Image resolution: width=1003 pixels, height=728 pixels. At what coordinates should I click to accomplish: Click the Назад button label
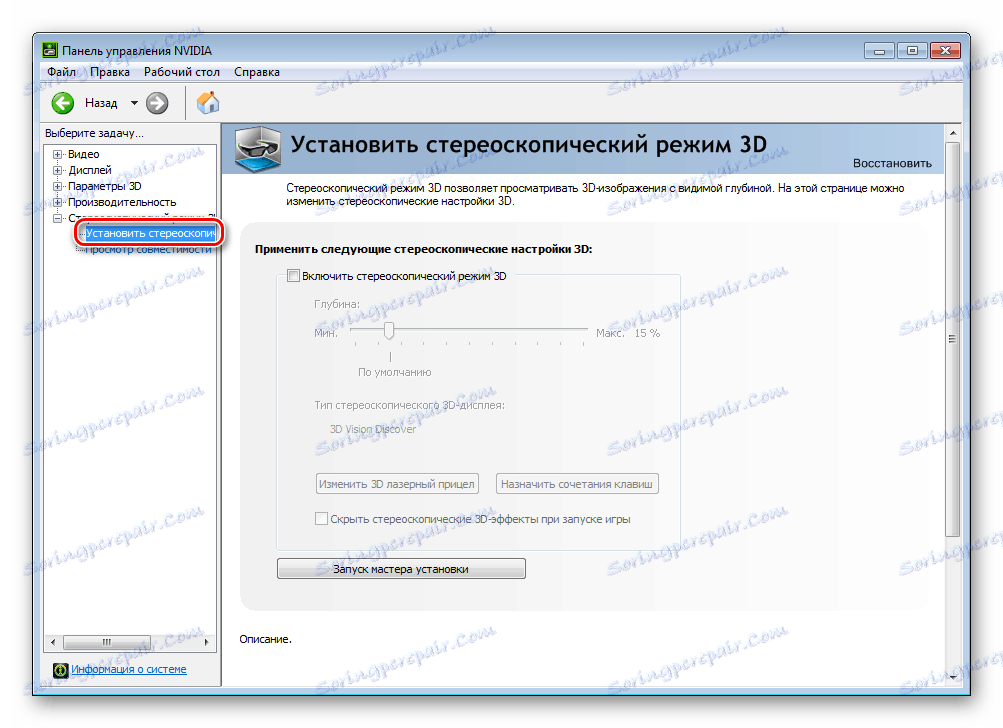tap(101, 103)
